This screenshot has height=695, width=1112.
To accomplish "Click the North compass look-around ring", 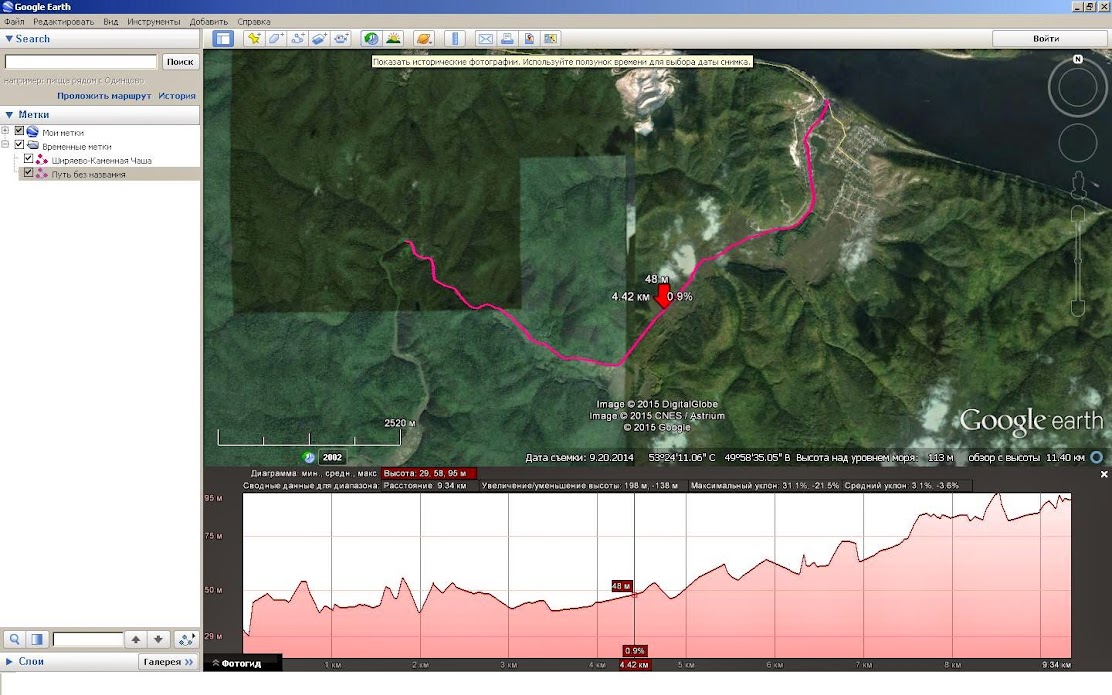I will pos(1077,87).
